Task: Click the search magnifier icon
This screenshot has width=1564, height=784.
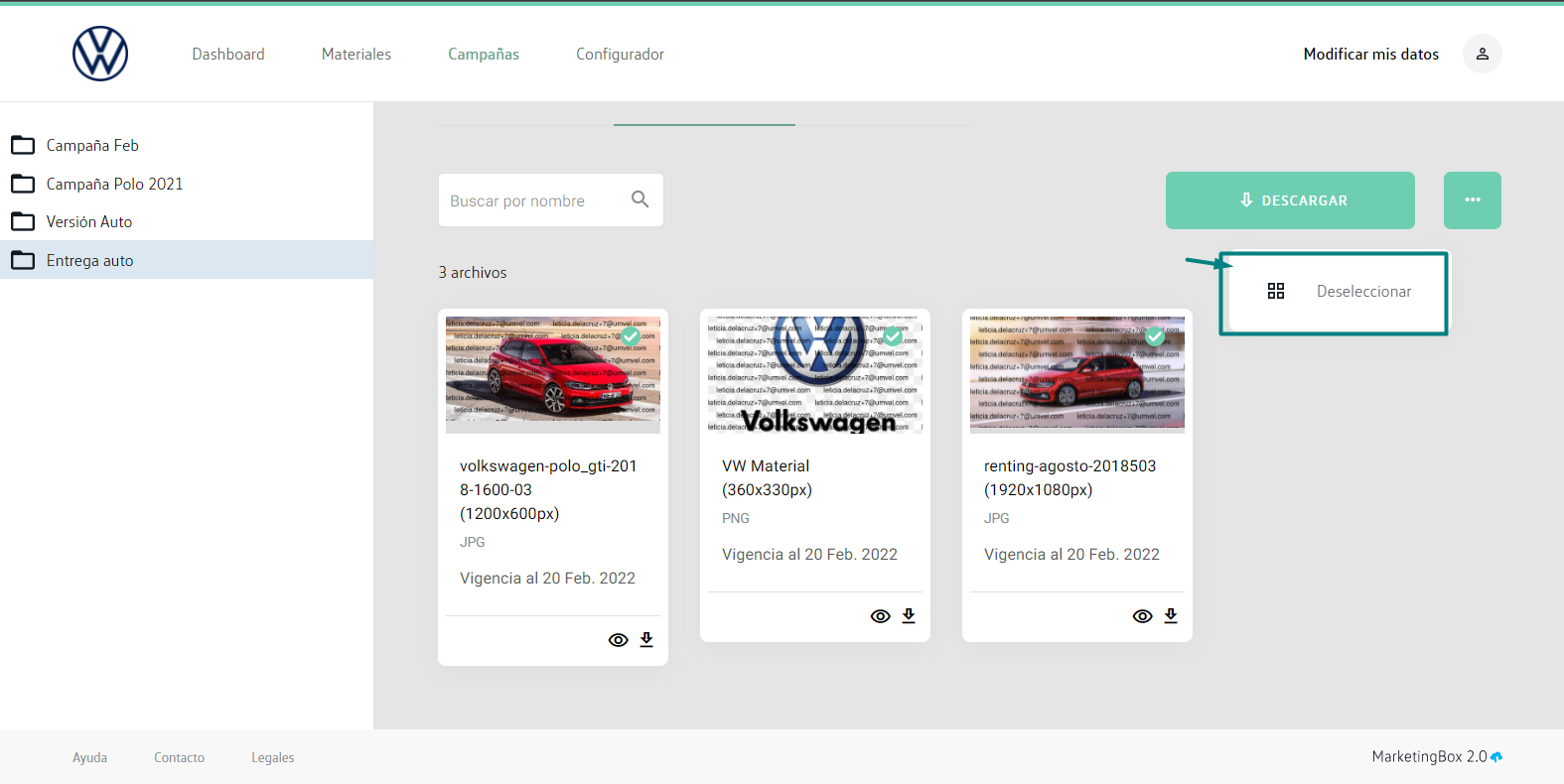Action: click(x=640, y=199)
